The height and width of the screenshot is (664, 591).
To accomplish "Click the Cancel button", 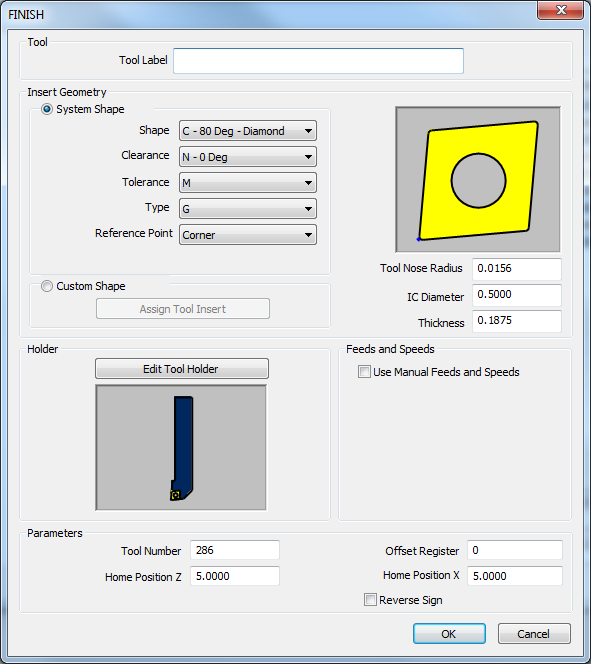I will (534, 634).
